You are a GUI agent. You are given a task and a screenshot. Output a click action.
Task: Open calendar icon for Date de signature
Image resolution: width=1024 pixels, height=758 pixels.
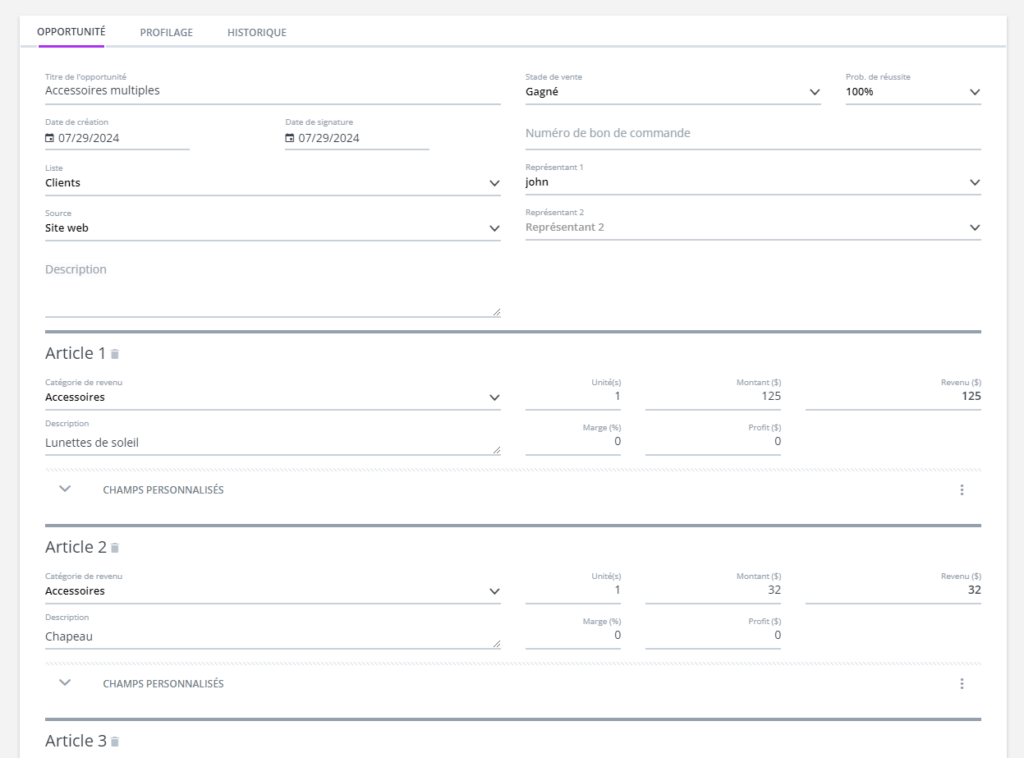[x=290, y=138]
